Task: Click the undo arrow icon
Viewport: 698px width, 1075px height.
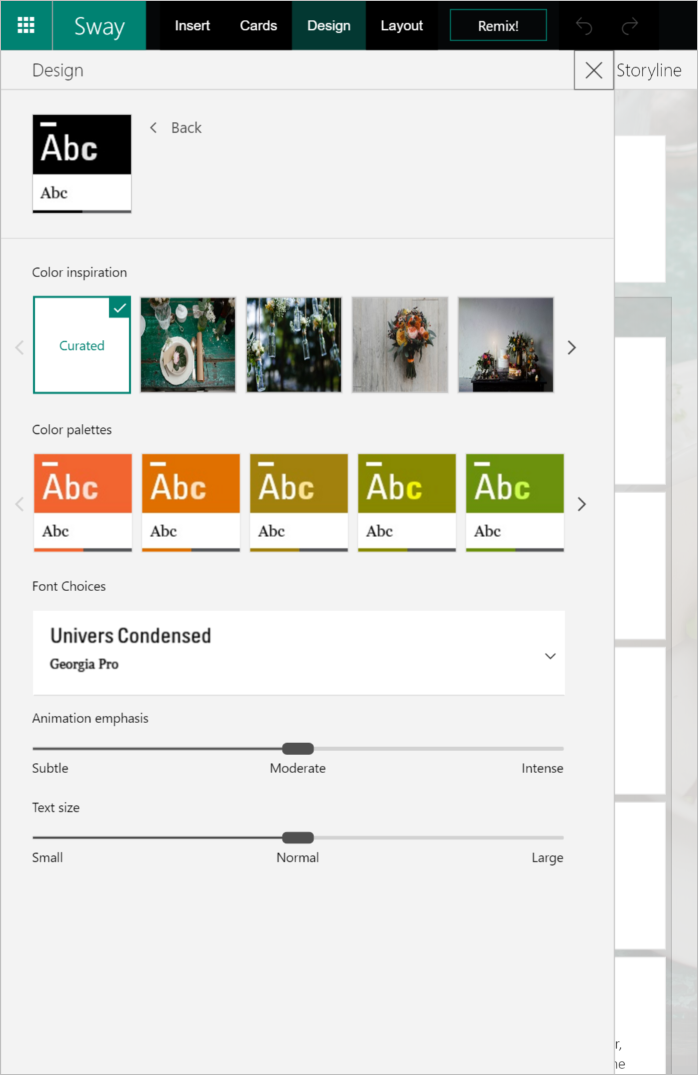Action: (584, 25)
